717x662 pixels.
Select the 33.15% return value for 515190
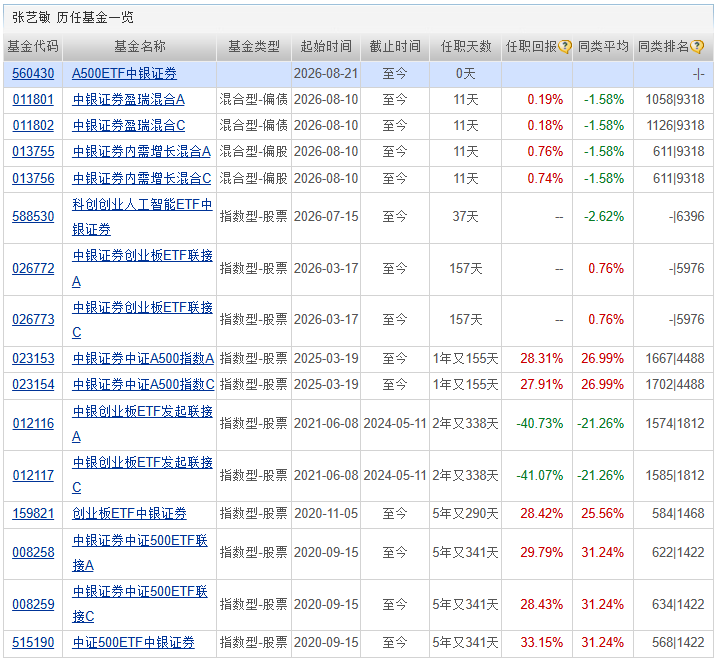tap(541, 642)
